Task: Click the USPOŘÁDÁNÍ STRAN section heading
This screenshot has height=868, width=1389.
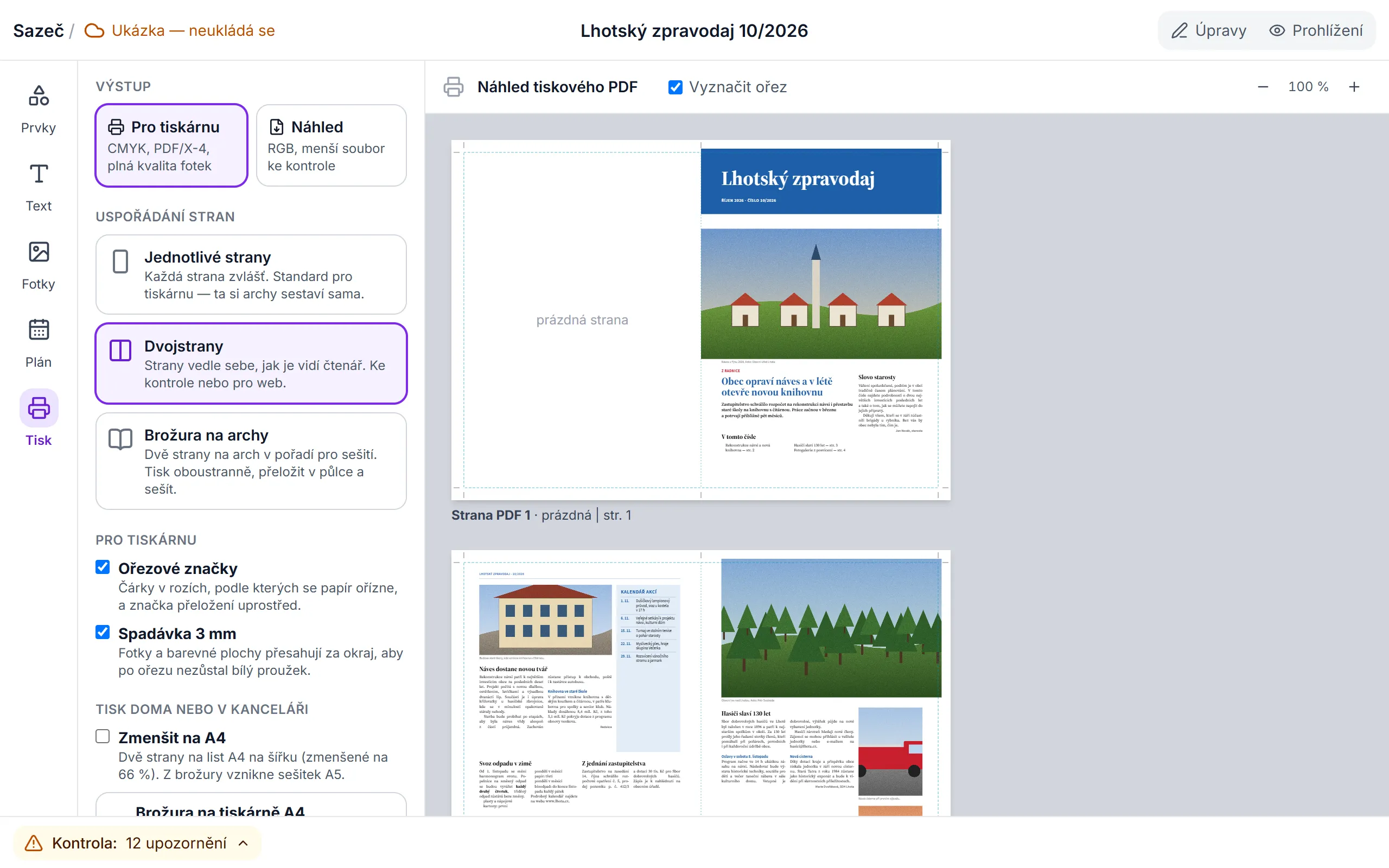Action: tap(165, 216)
